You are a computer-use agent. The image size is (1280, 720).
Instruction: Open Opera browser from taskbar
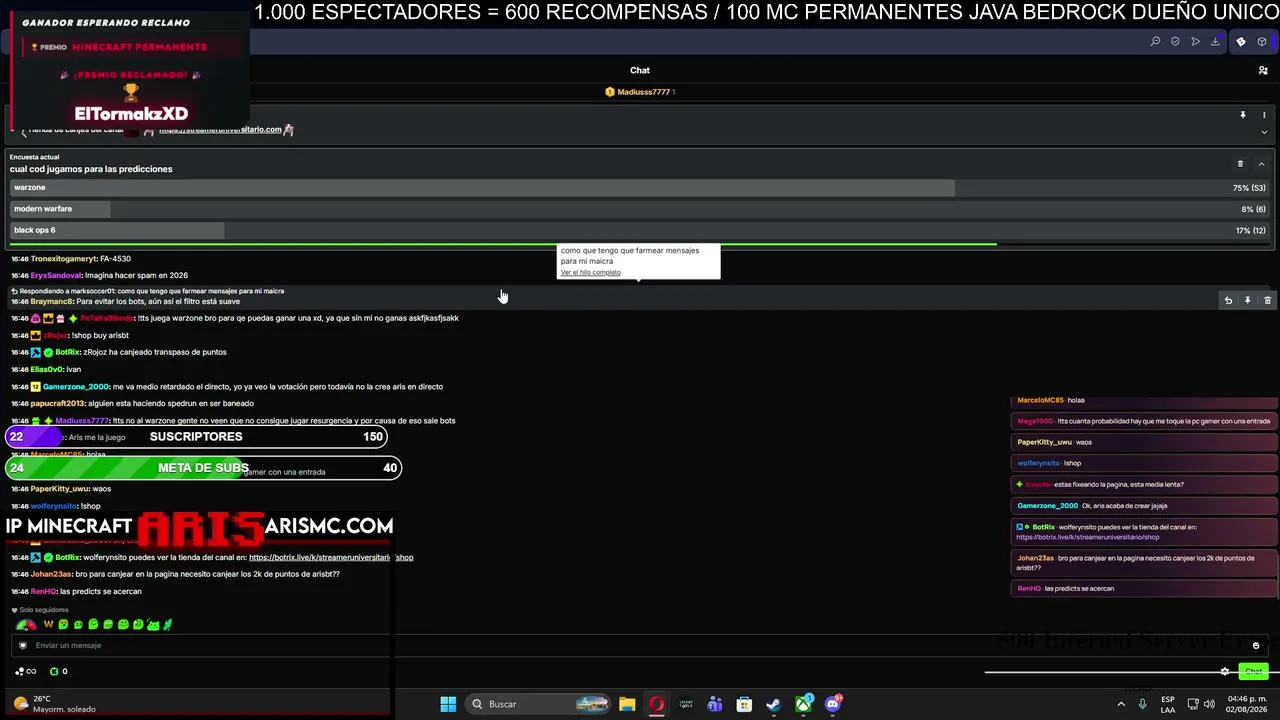coord(656,704)
